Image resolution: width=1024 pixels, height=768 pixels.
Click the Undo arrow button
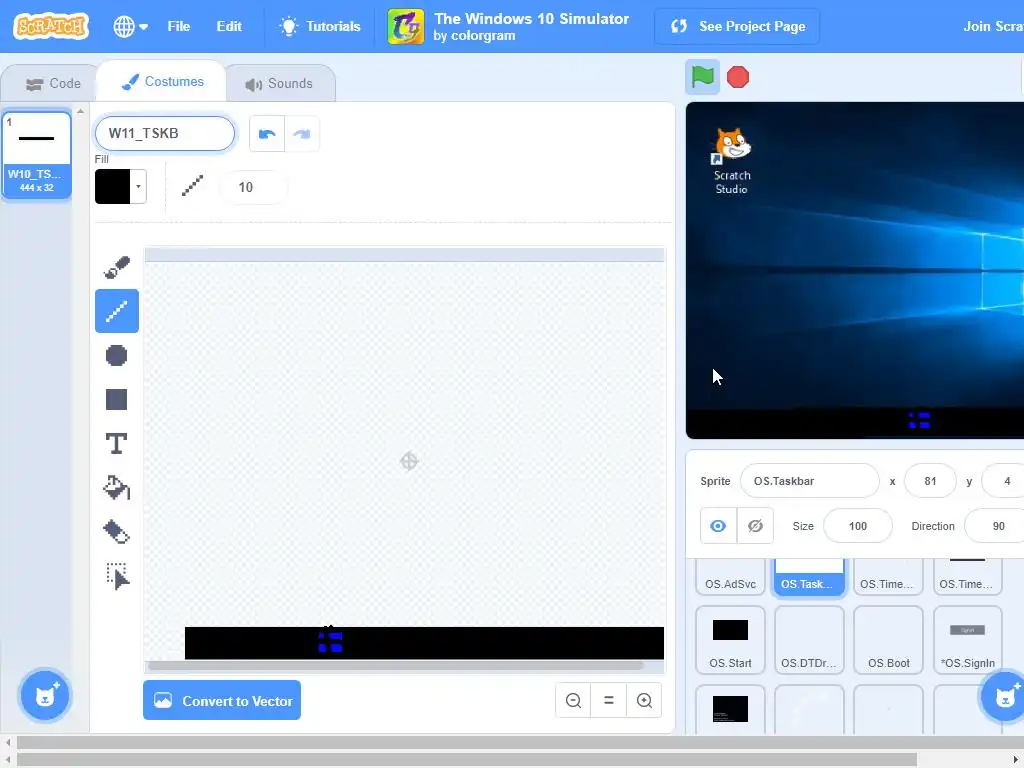click(x=267, y=134)
